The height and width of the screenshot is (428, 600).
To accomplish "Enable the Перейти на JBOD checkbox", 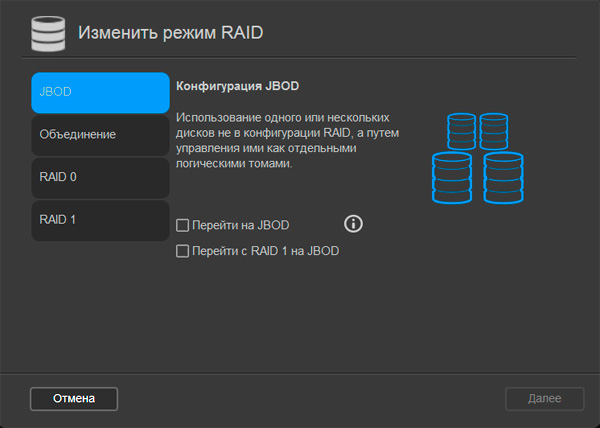I will pyautogui.click(x=182, y=226).
